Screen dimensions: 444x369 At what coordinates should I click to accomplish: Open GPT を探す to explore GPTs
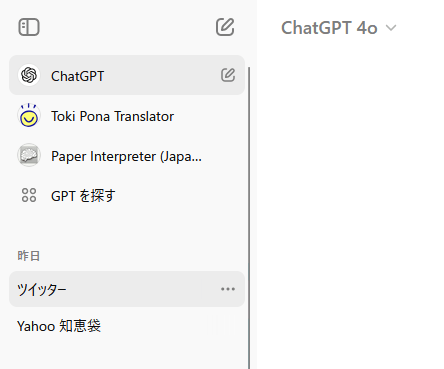[127, 196]
